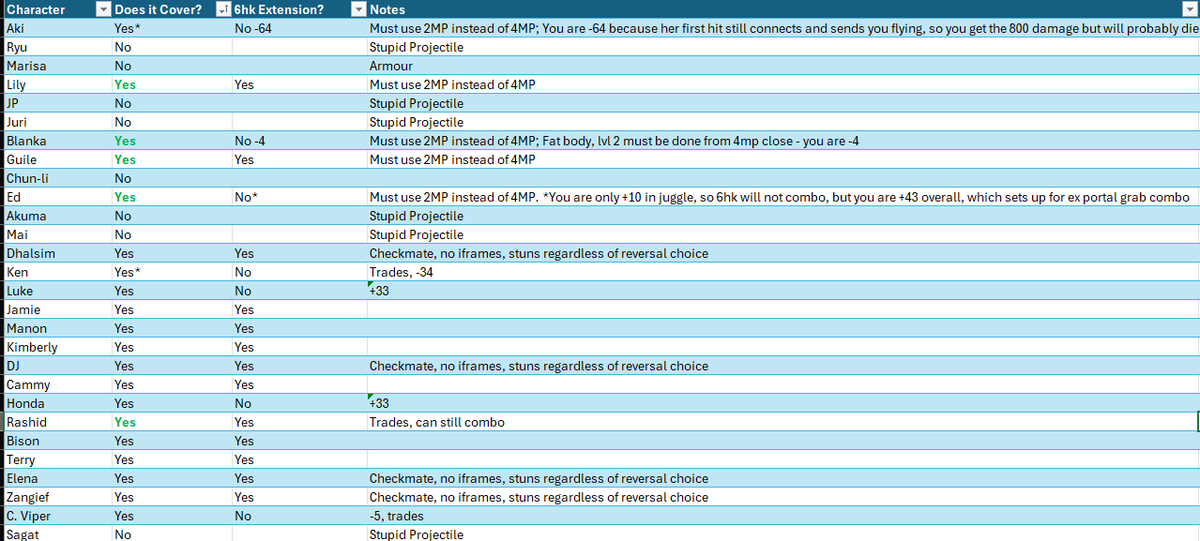Select the 'Mai' character cell
The width and height of the screenshot is (1200, 541).
(x=56, y=235)
